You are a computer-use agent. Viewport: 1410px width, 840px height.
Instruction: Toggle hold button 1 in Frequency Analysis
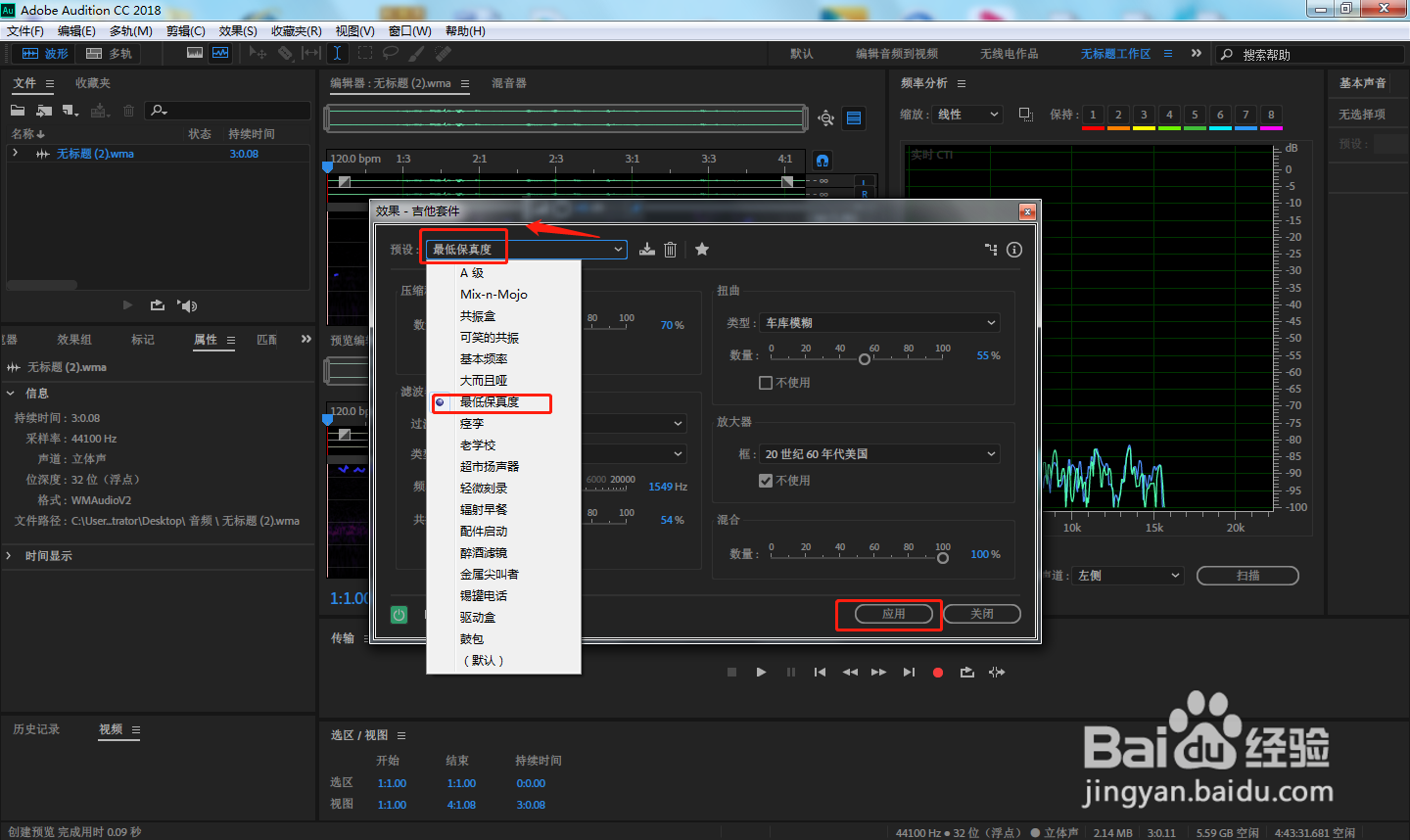1094,115
